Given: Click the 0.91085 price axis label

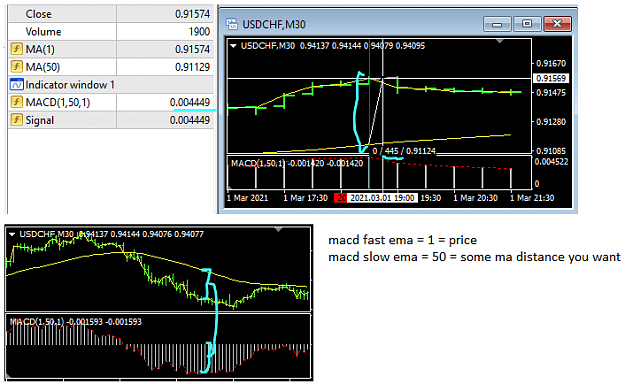Looking at the screenshot, I should click(x=551, y=151).
